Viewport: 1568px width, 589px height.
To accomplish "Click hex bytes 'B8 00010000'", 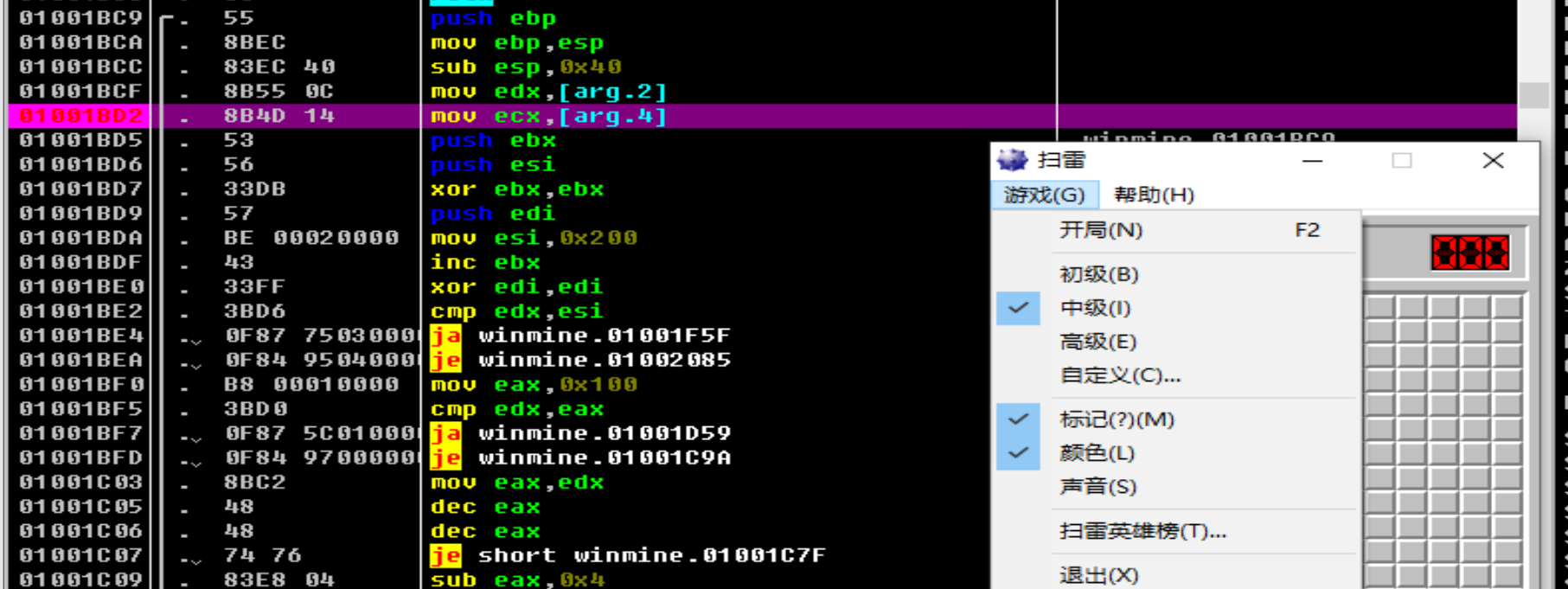I will (311, 384).
